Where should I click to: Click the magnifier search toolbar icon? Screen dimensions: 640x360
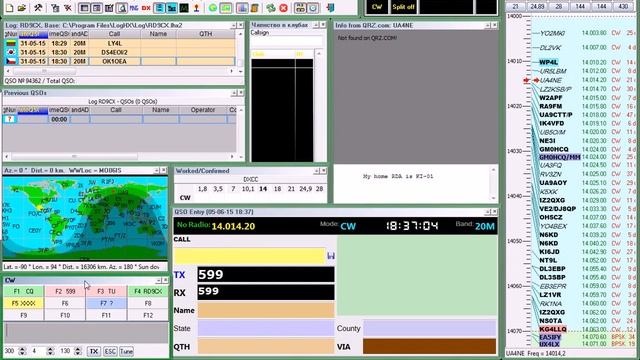tap(121, 8)
